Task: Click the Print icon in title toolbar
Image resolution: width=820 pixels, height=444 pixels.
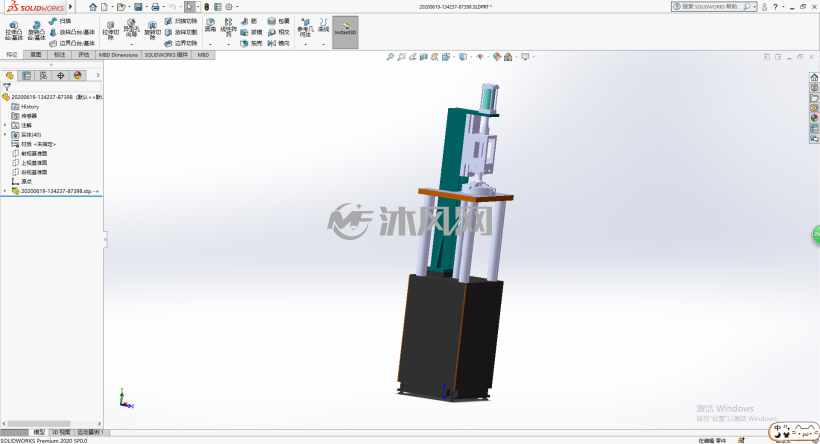Action: [155, 7]
